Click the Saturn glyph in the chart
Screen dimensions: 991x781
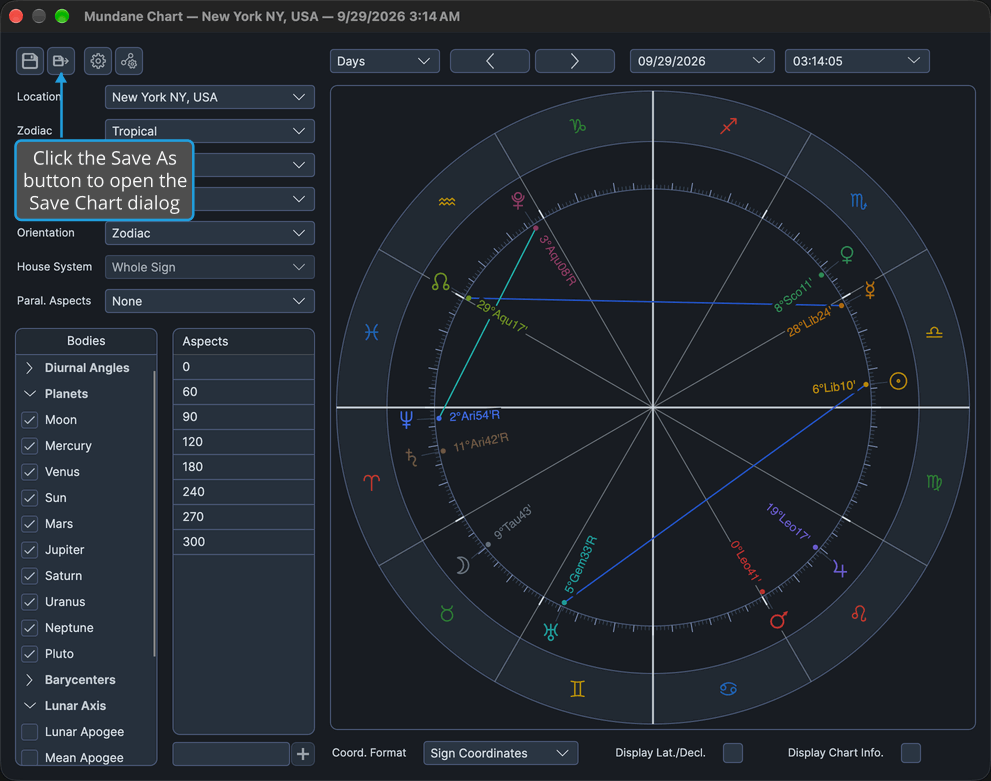pos(411,457)
